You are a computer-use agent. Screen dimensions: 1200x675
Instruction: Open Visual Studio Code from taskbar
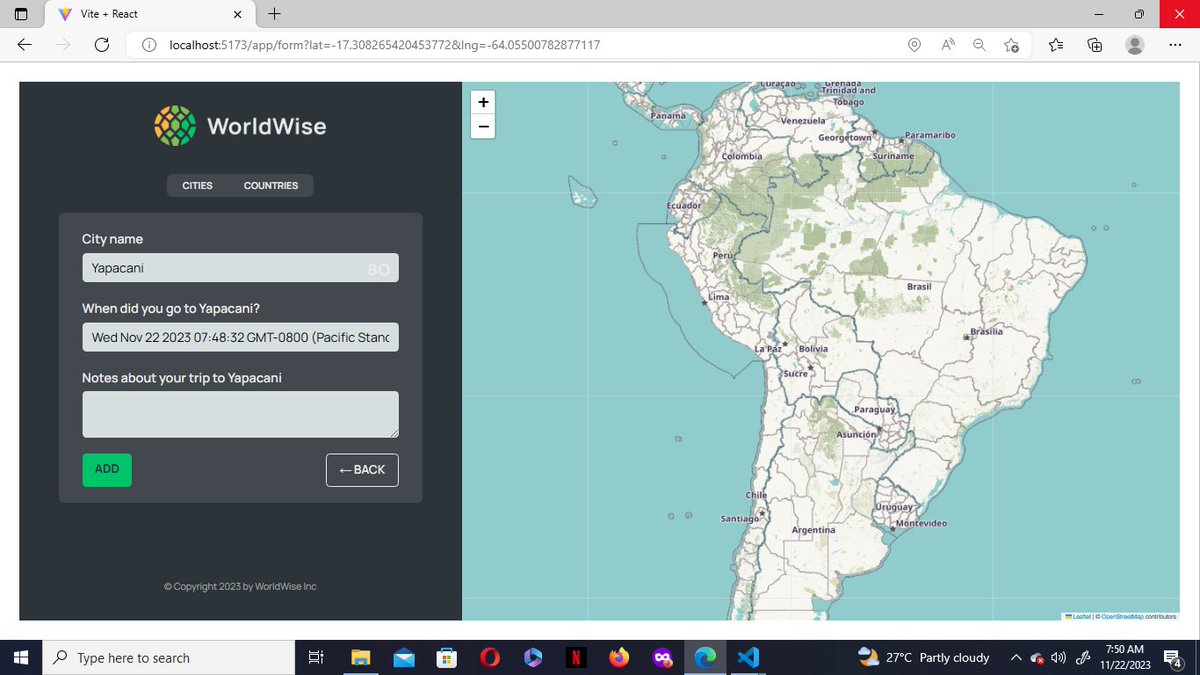click(748, 657)
